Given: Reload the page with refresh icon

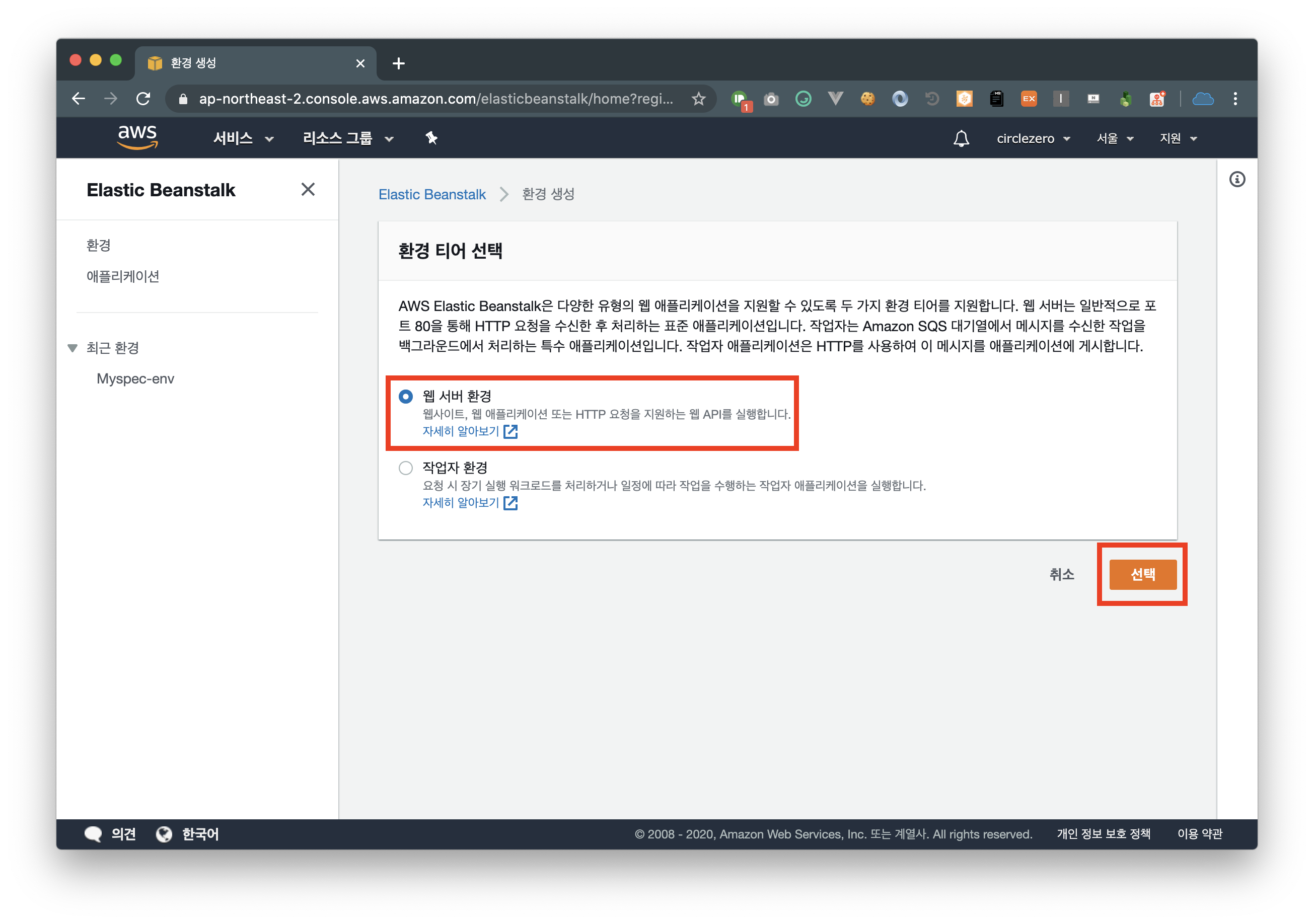Looking at the screenshot, I should point(143,99).
